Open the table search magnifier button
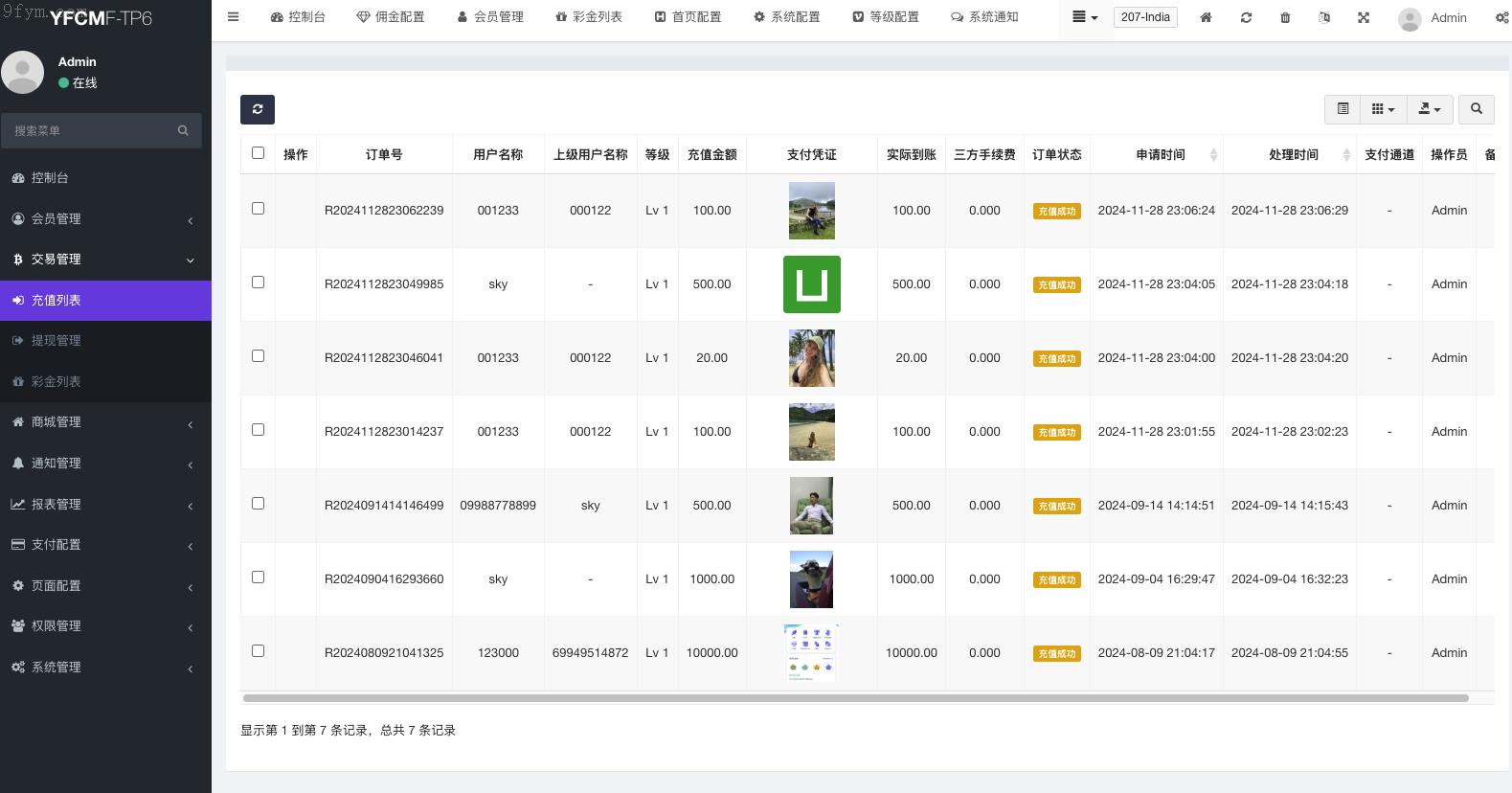1512x793 pixels. pyautogui.click(x=1476, y=109)
